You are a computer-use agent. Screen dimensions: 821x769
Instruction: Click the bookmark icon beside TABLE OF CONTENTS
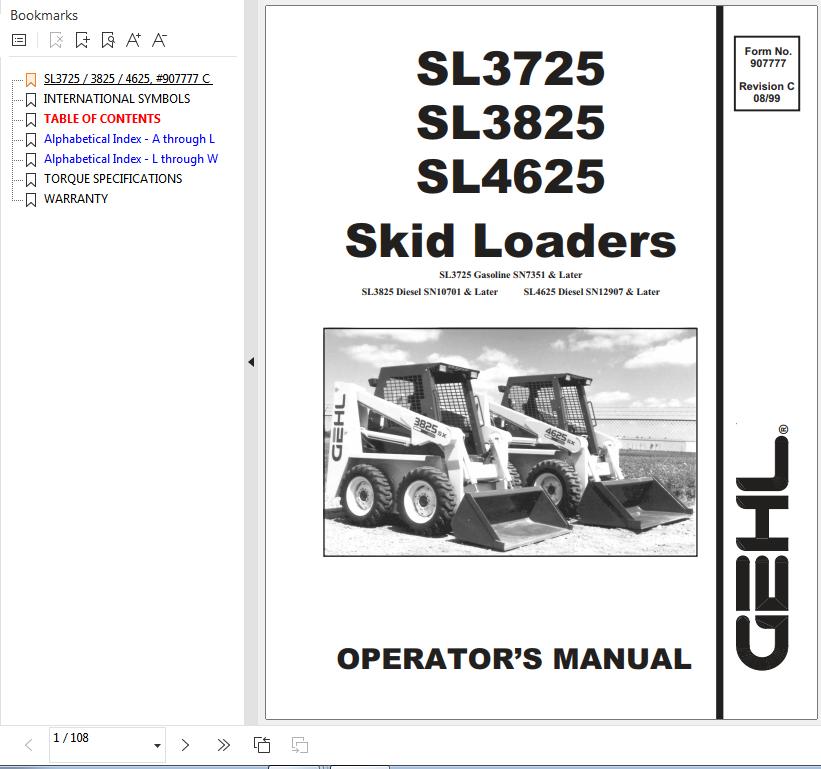31,119
